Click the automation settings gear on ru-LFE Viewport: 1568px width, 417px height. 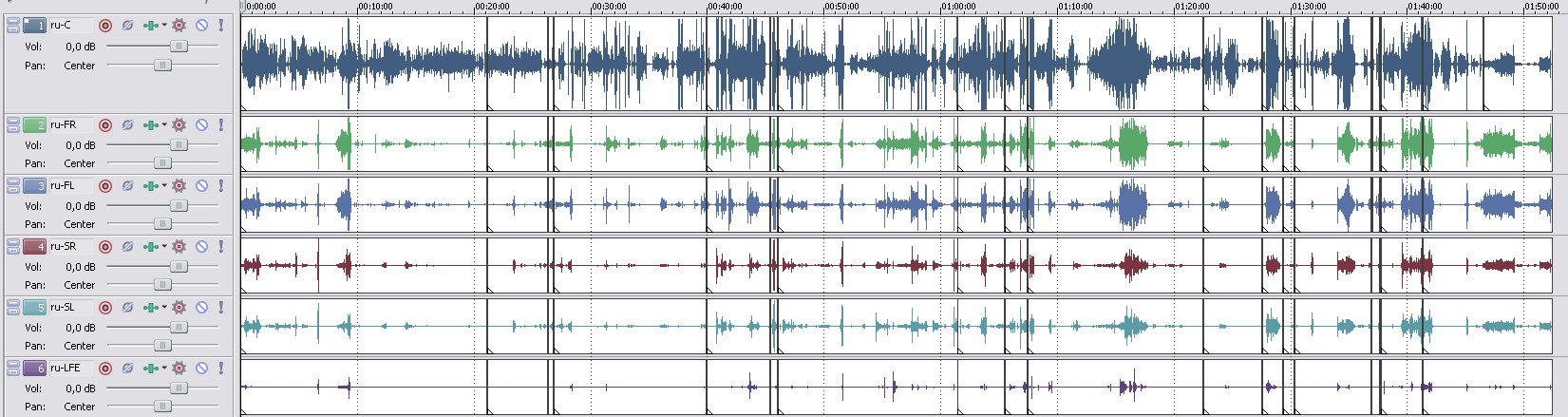tap(179, 368)
